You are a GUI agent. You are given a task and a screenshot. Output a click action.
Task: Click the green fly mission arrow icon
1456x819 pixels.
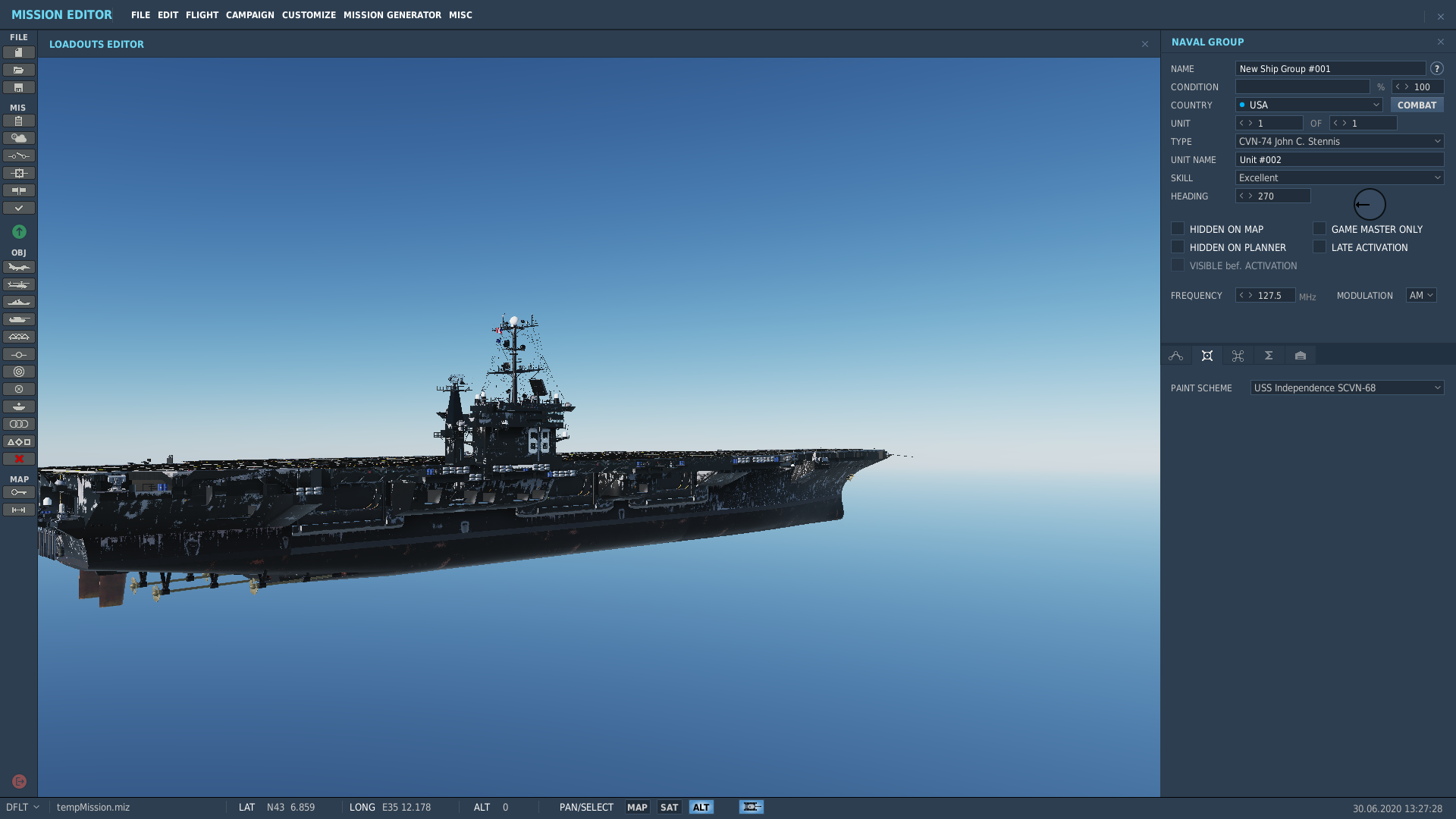[19, 232]
